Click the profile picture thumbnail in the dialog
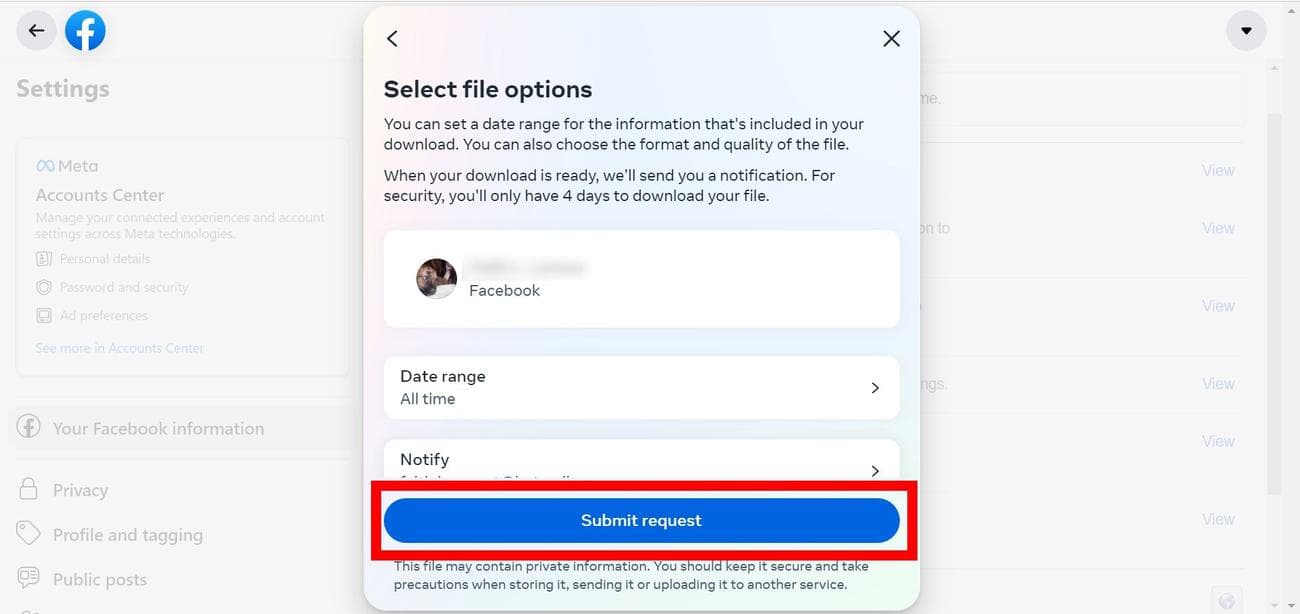 point(436,279)
